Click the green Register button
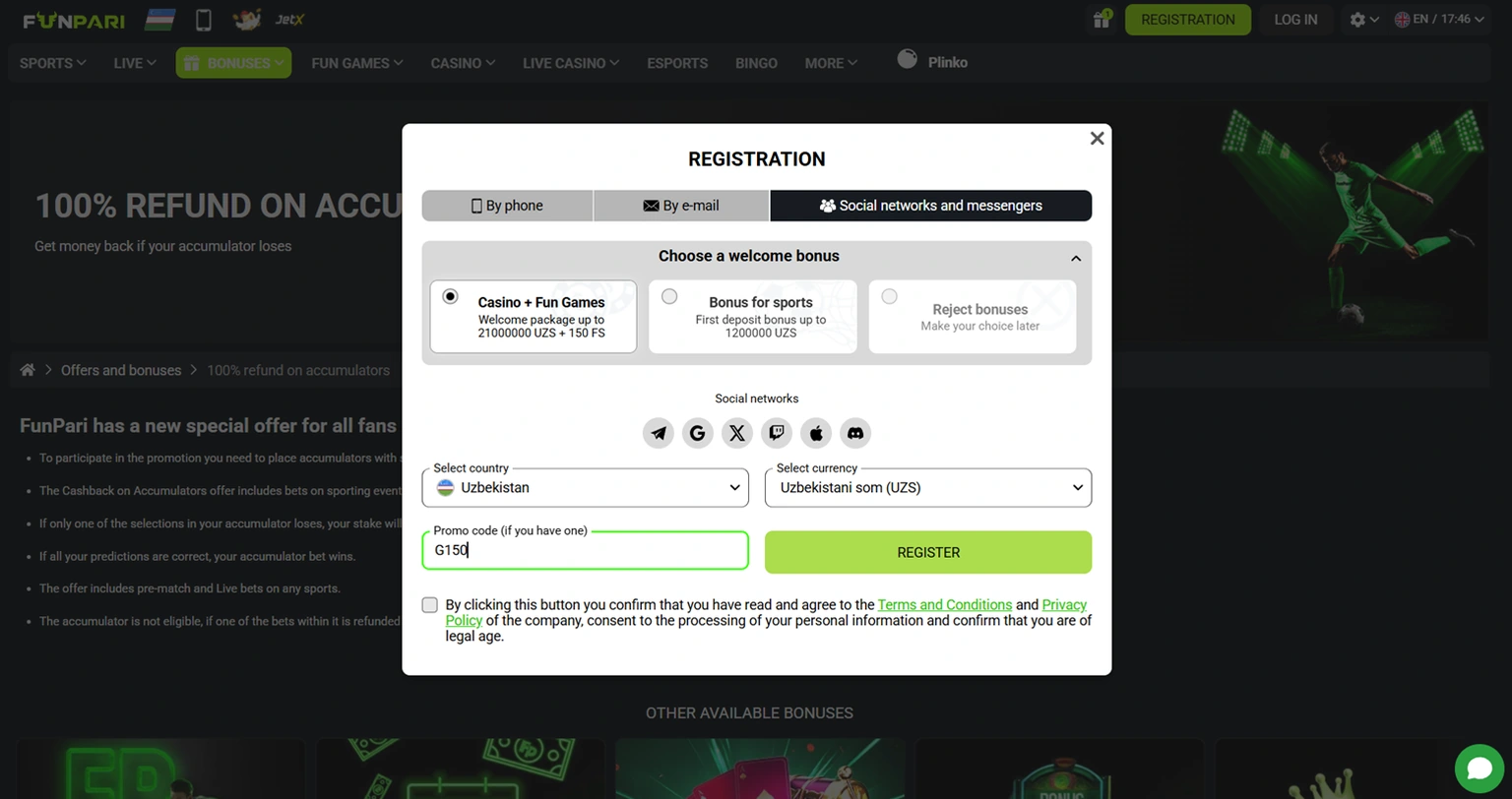 (928, 552)
